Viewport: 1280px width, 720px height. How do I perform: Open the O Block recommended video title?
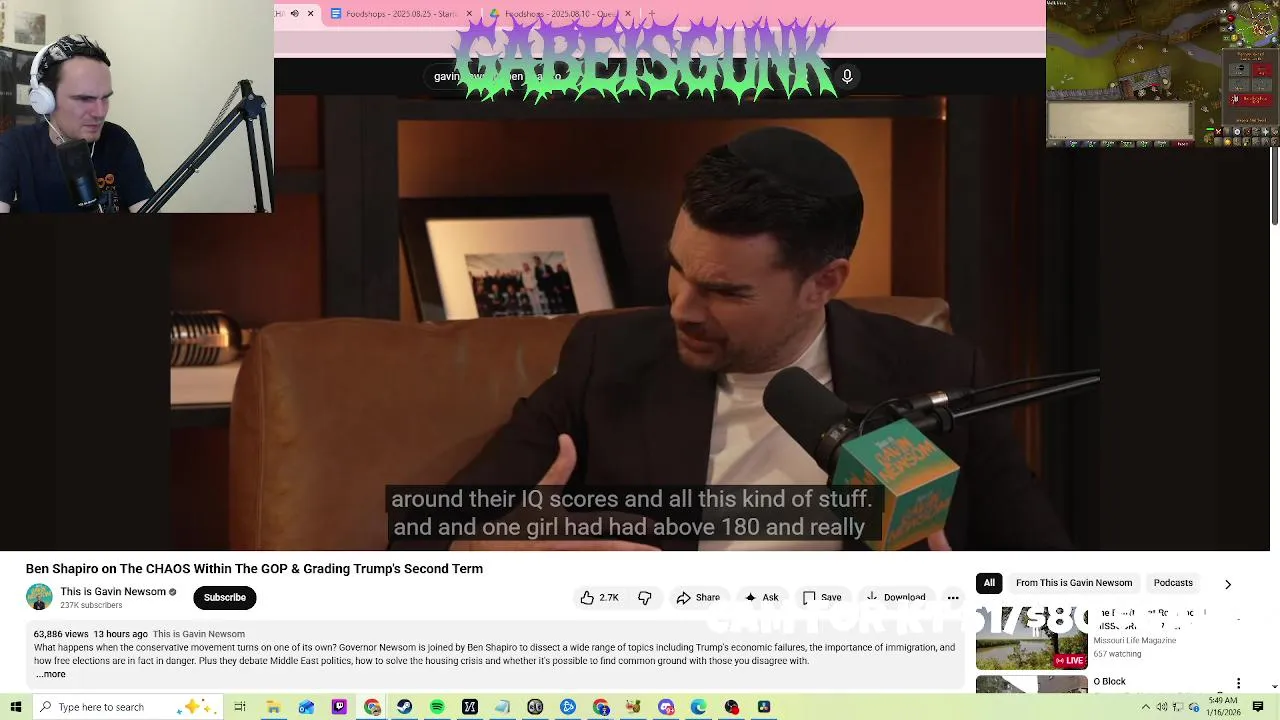tap(1109, 681)
